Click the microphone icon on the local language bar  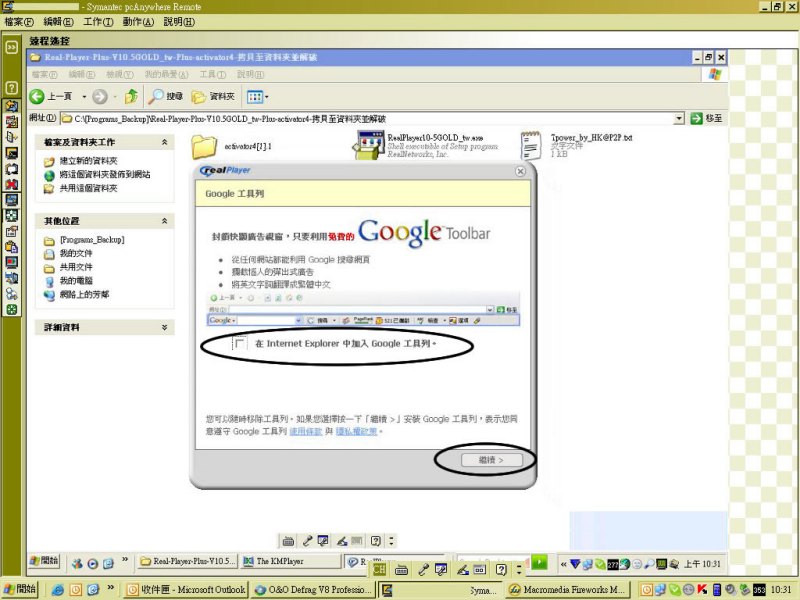(423, 569)
